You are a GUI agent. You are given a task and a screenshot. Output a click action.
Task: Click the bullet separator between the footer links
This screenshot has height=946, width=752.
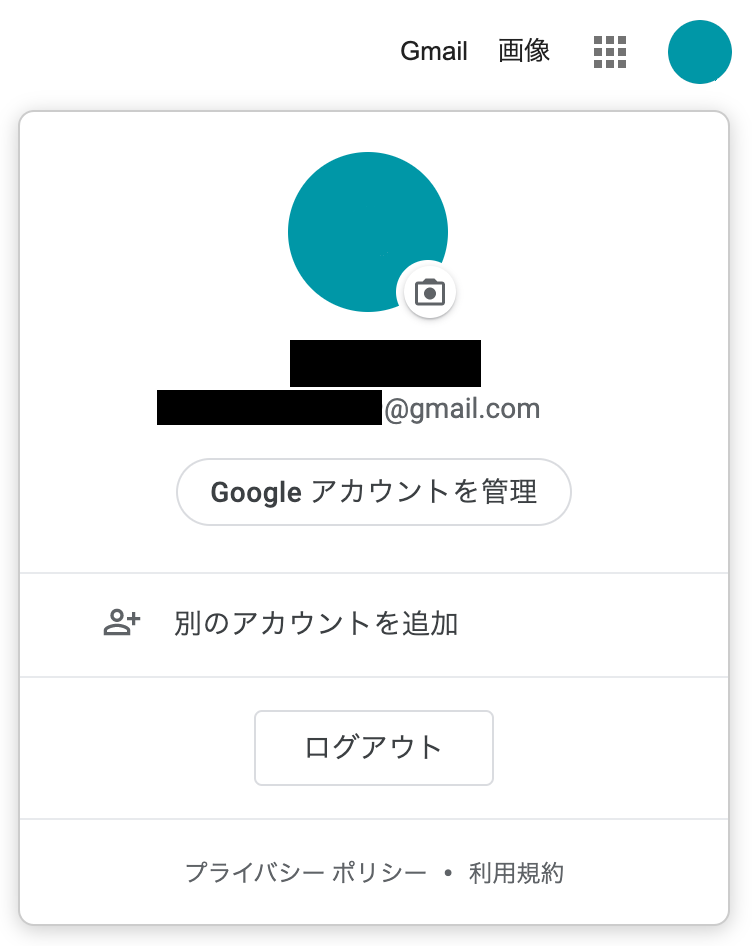tap(447, 873)
